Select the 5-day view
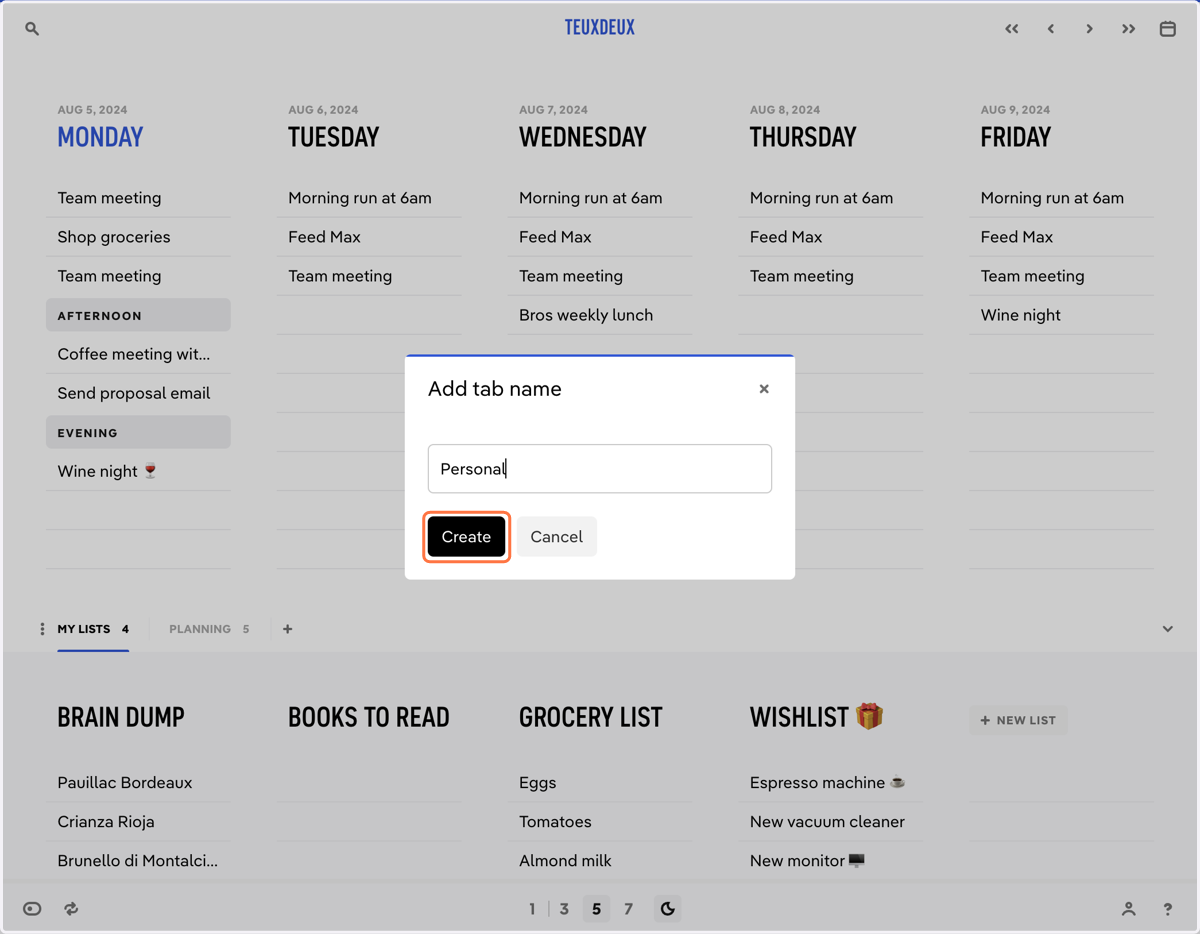 pos(596,909)
